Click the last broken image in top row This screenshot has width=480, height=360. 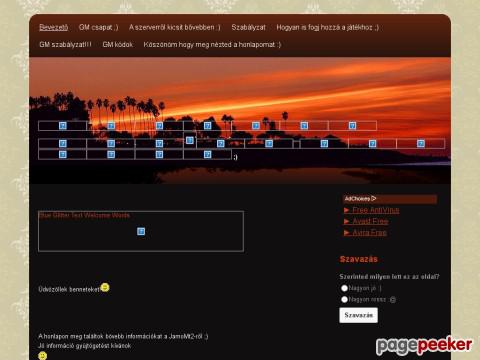[352, 126]
